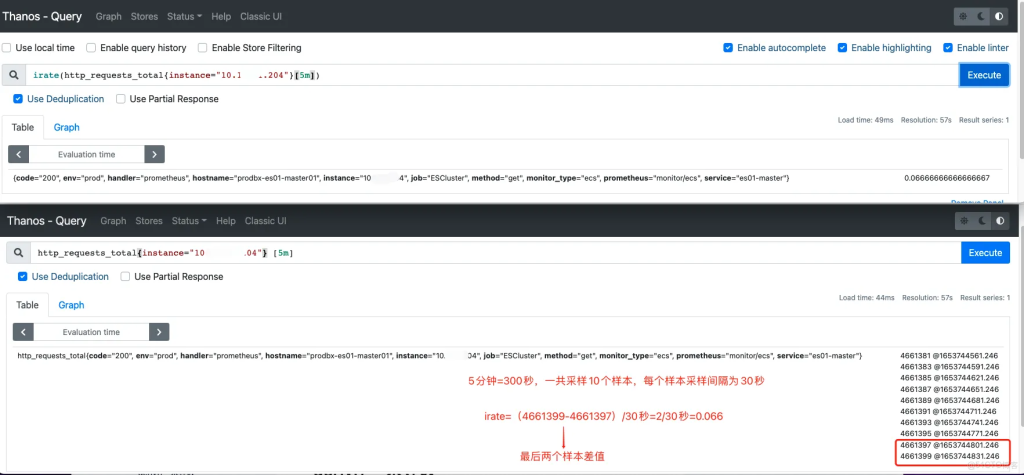Switch to the Graph tab in top panel
1024x475 pixels.
[x=66, y=127]
